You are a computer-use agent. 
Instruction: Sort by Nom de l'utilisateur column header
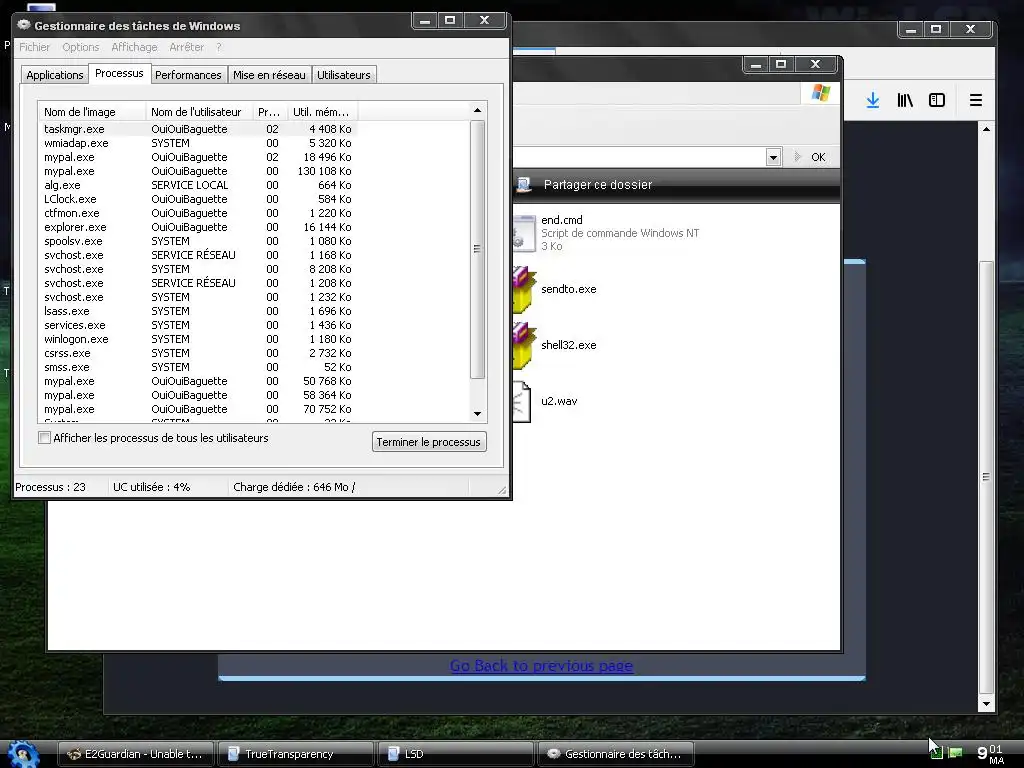tap(199, 112)
